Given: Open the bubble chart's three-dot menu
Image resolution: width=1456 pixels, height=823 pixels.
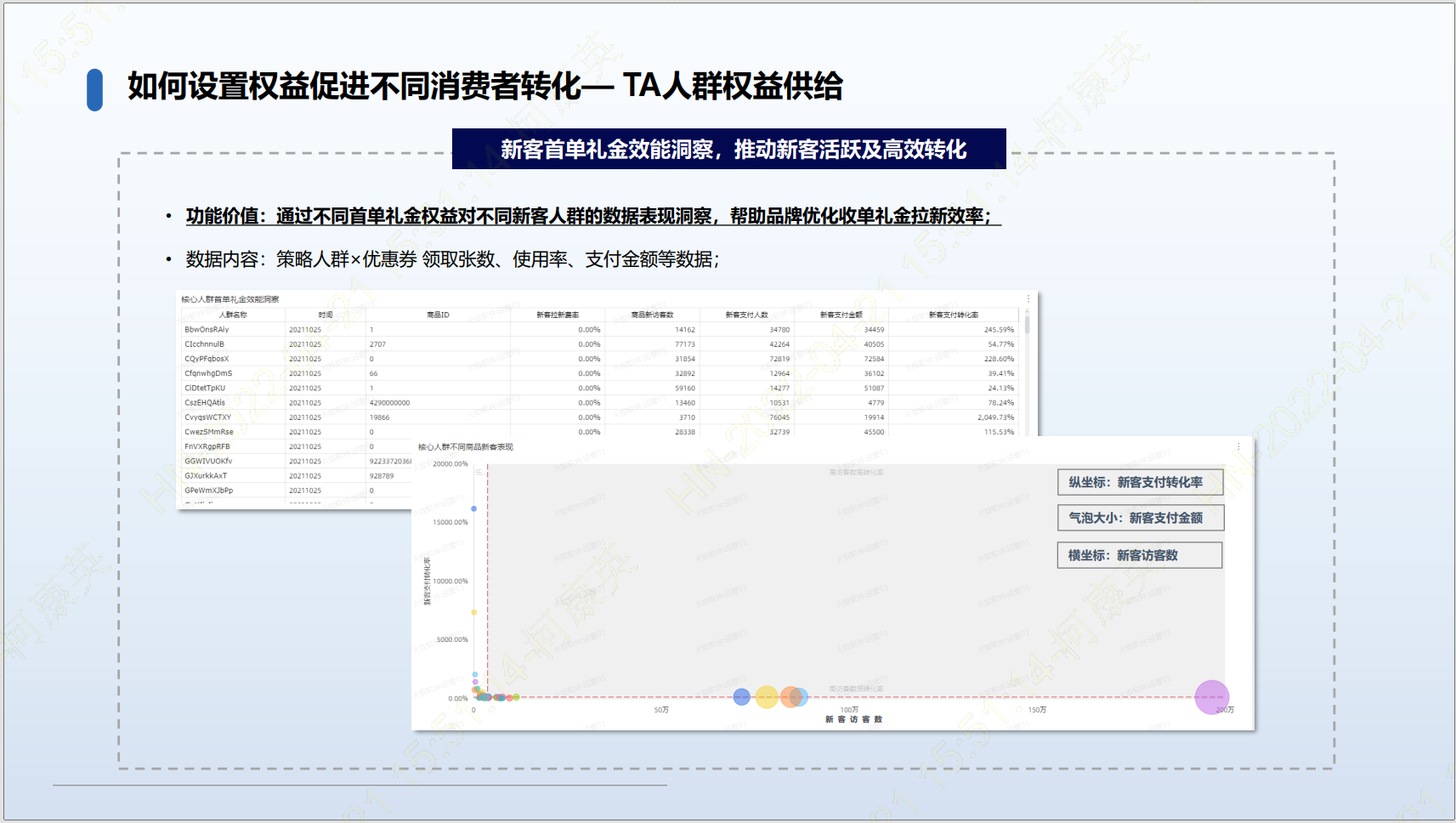Looking at the screenshot, I should click(1238, 446).
